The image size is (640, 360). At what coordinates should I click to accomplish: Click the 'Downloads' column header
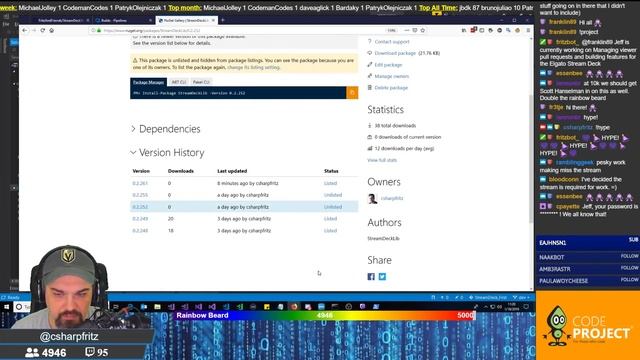[180, 171]
